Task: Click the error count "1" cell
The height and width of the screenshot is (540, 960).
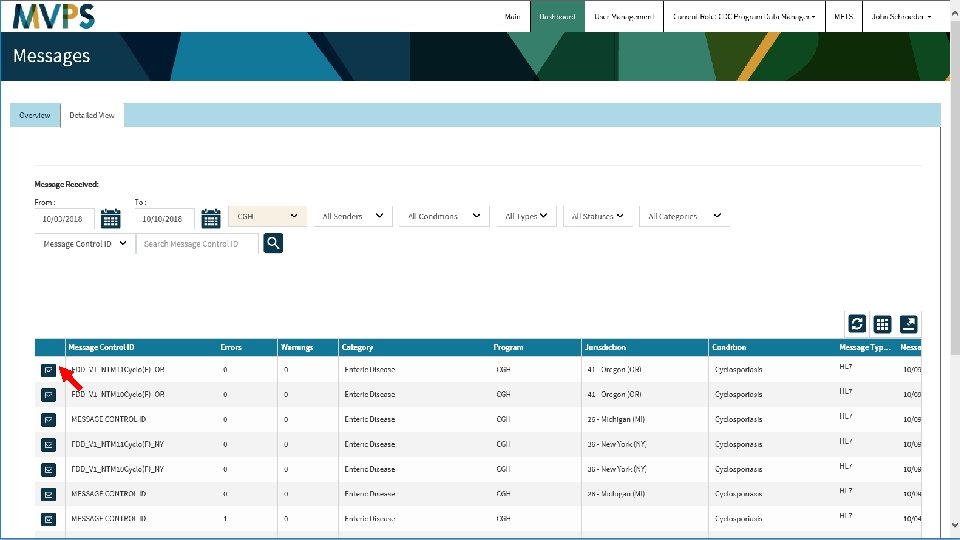Action: pos(225,519)
